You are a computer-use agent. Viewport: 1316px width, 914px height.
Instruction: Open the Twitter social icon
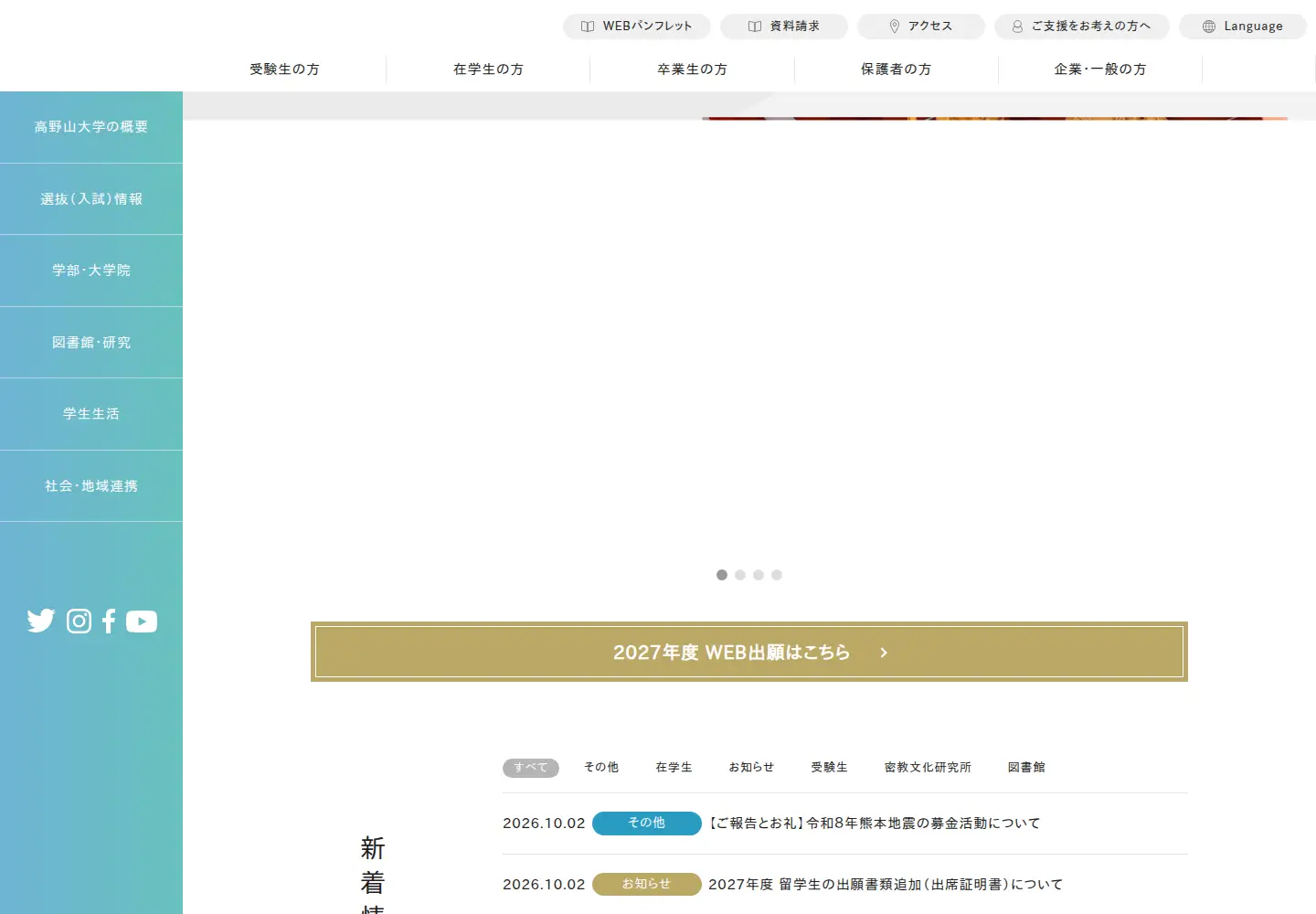(41, 622)
